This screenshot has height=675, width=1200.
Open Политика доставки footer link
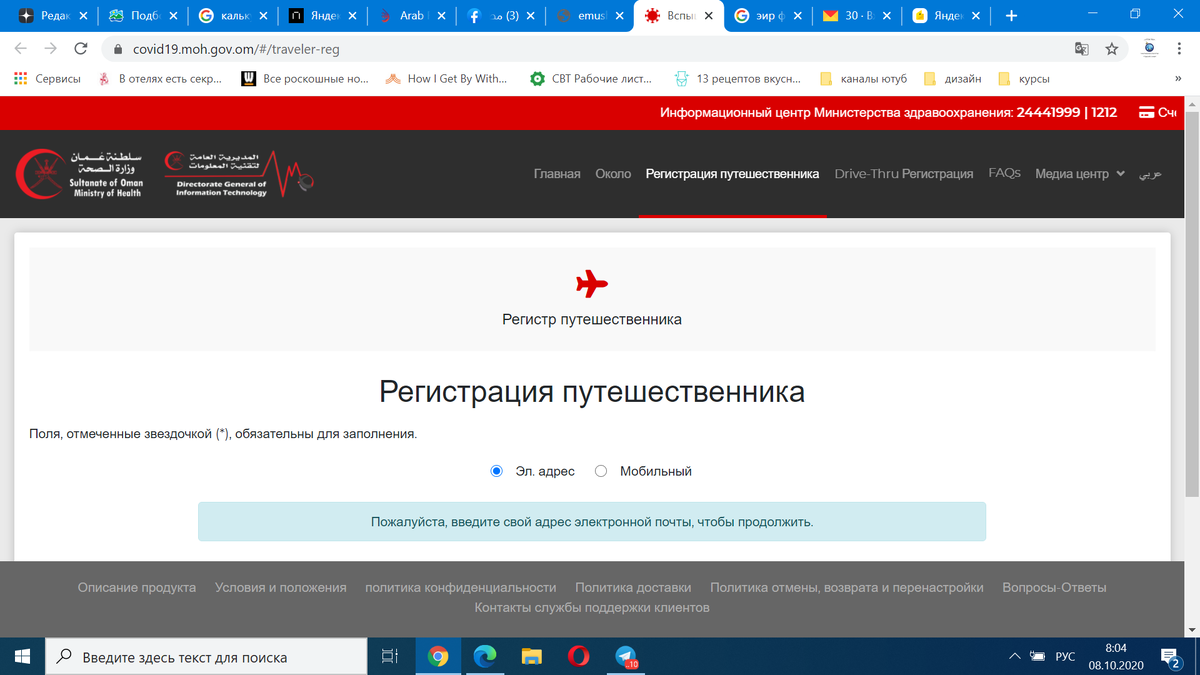click(x=633, y=588)
